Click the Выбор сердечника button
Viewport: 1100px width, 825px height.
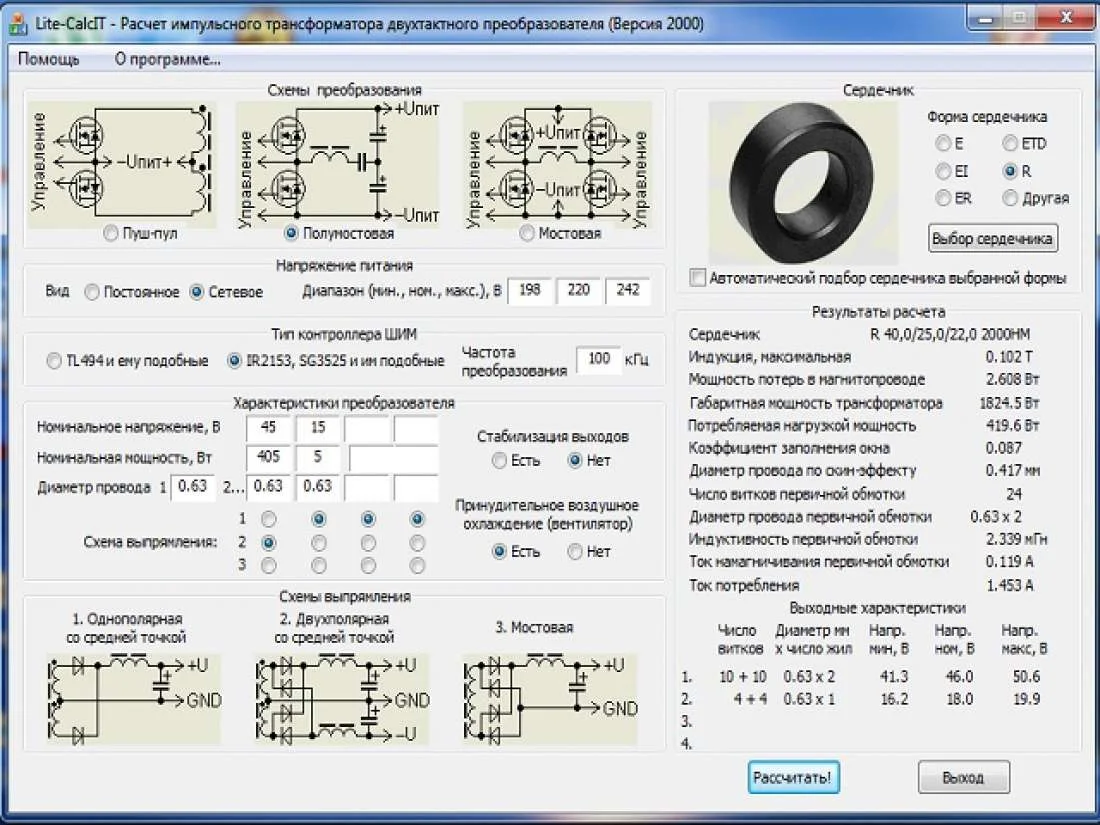992,239
